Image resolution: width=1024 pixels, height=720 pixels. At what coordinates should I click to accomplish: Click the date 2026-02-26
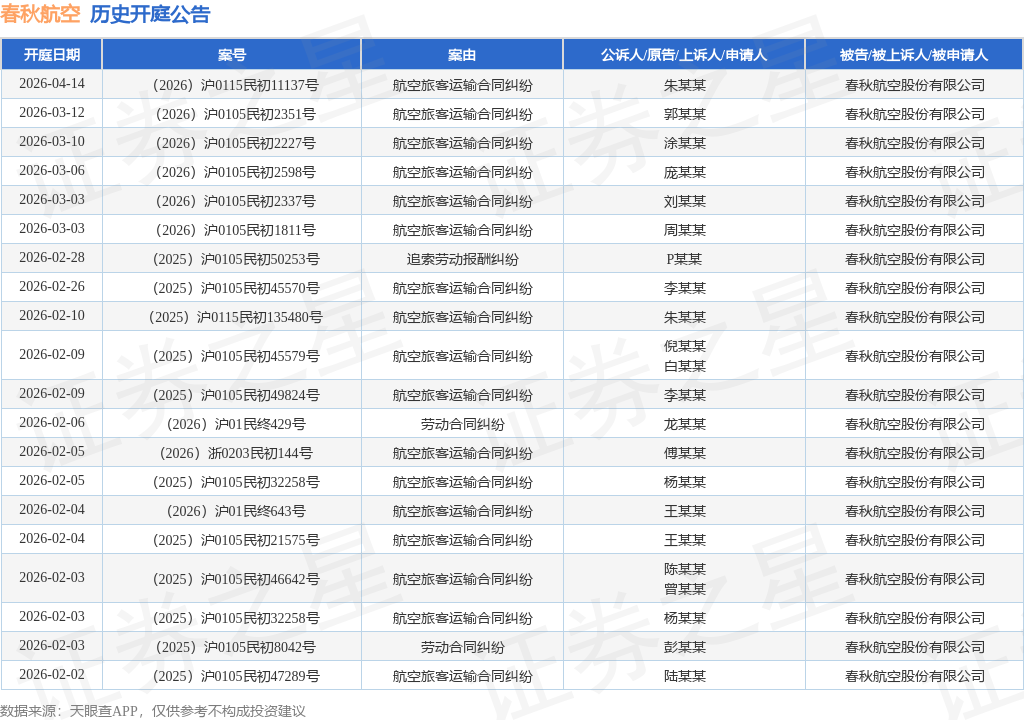(x=52, y=286)
